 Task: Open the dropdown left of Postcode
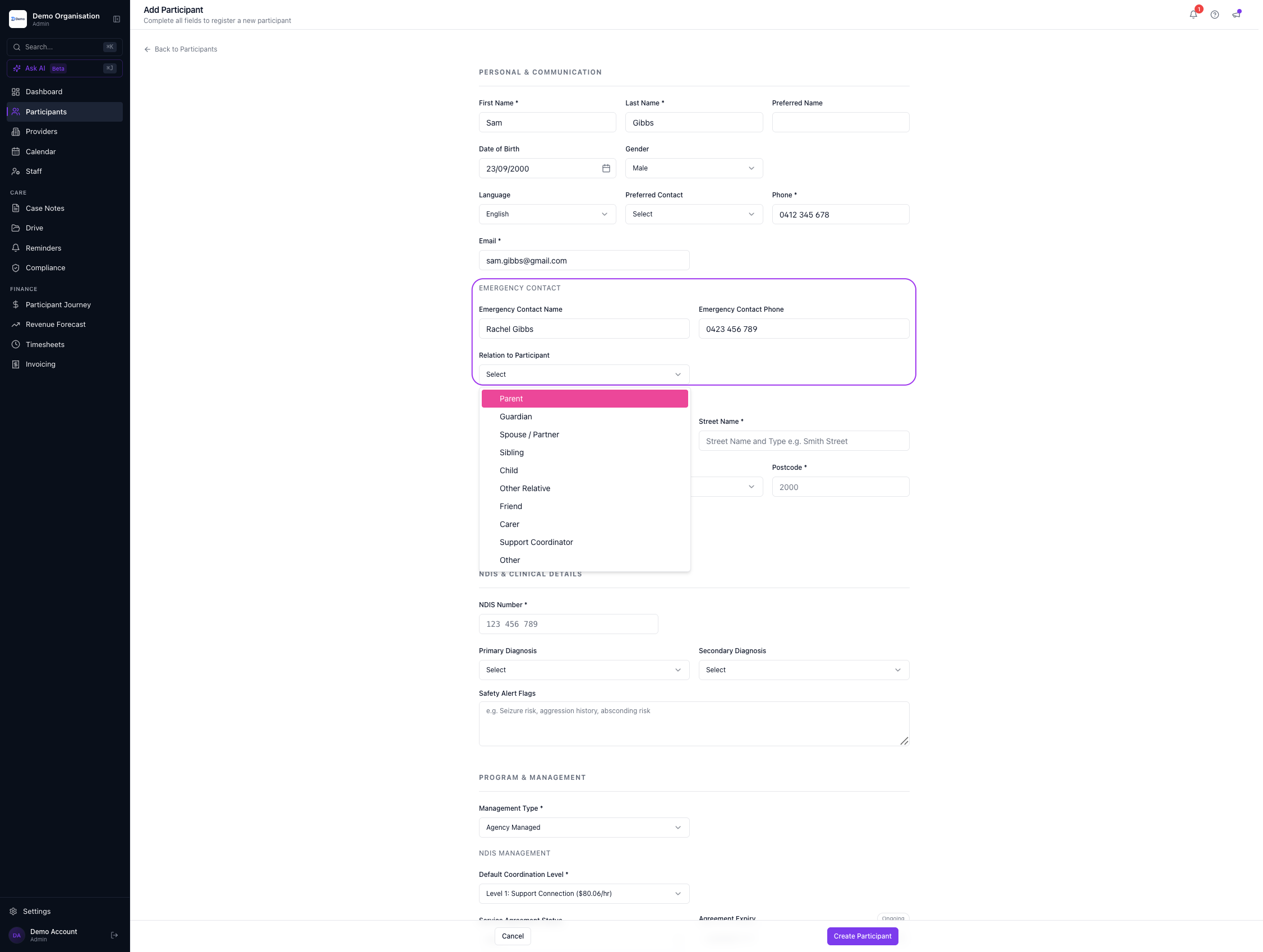[727, 487]
